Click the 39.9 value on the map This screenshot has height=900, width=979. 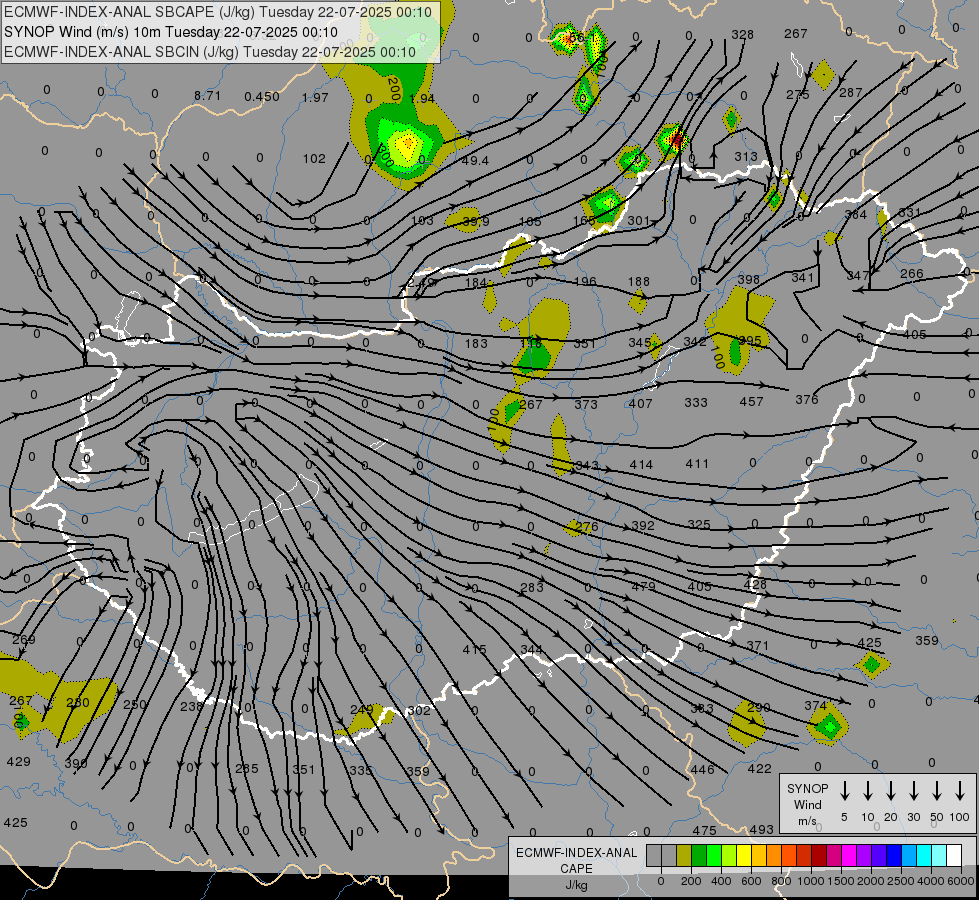476,221
